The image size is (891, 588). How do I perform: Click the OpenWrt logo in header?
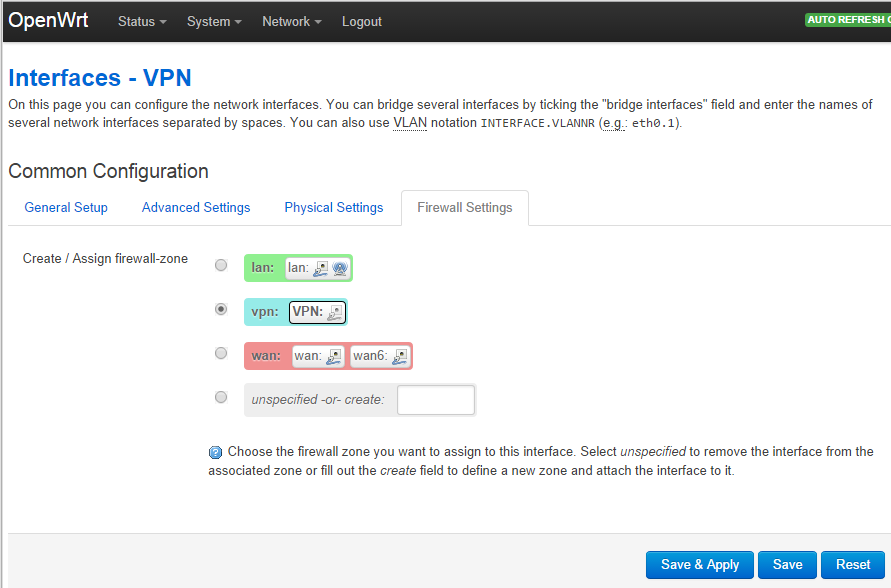click(x=49, y=21)
